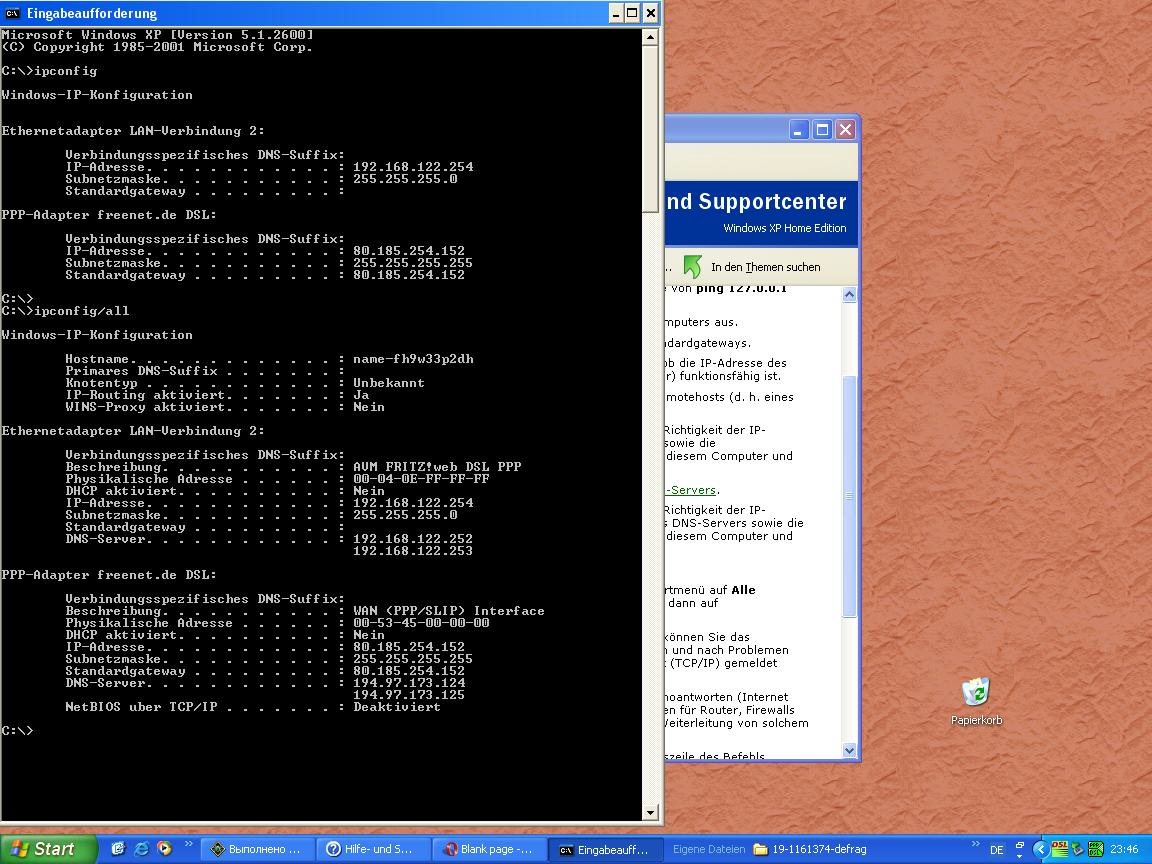Click the 'Eigene Dateien' toolbar label
1152x864 pixels.
tap(709, 849)
